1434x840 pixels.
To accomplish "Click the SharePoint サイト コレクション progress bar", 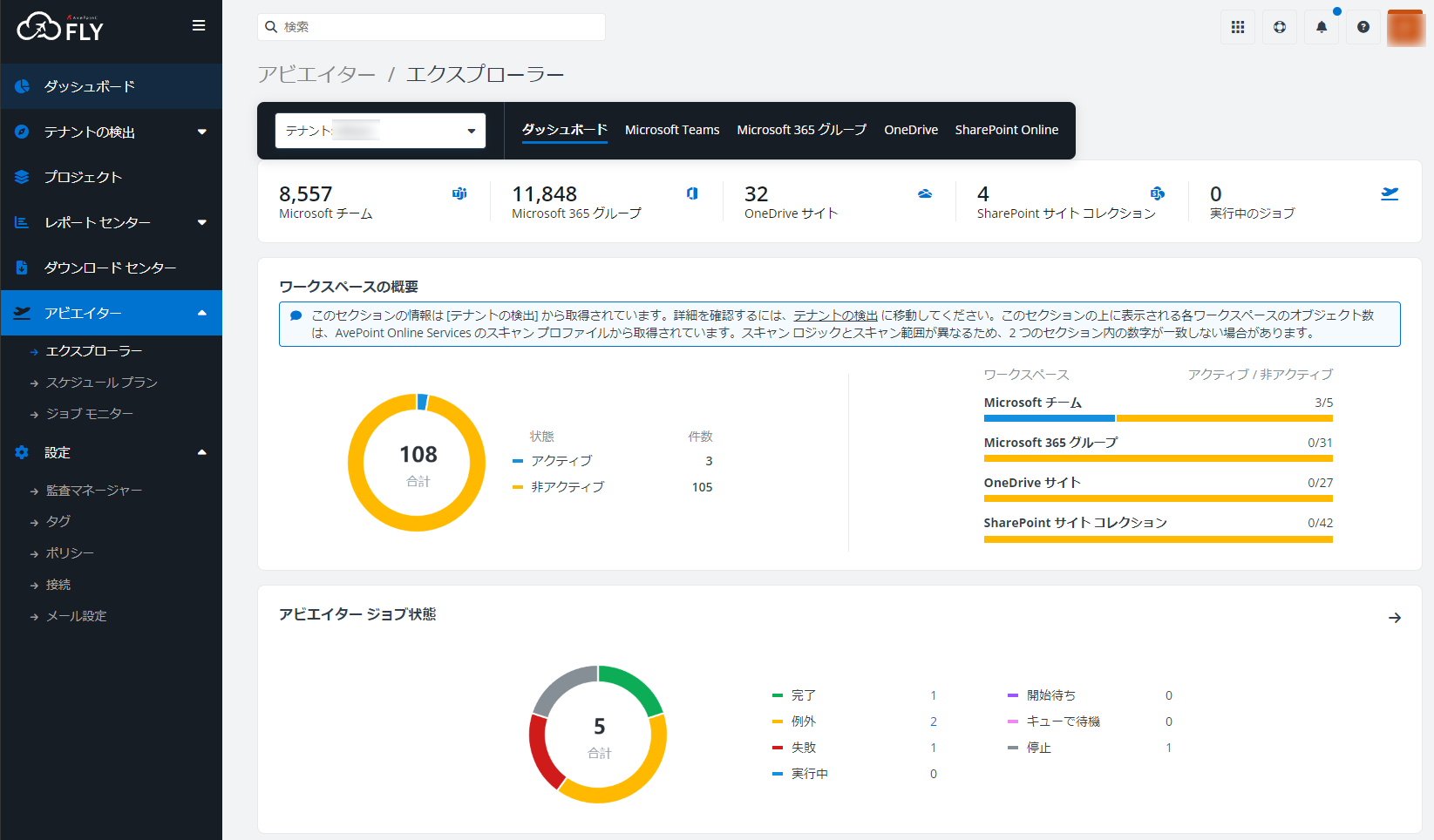I will [1158, 539].
